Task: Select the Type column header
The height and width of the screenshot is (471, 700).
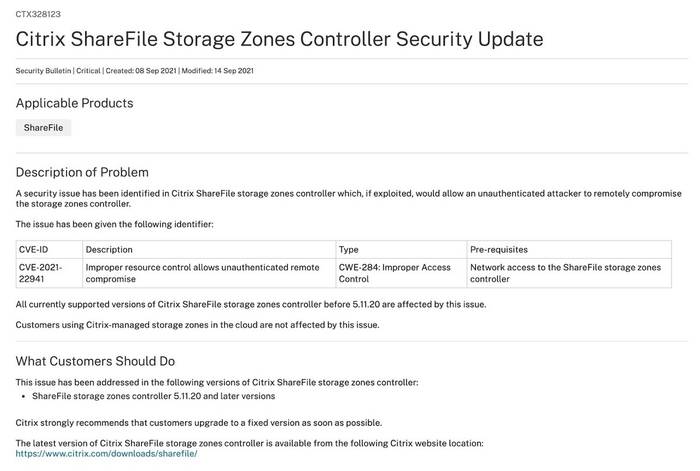Action: pyautogui.click(x=401, y=250)
